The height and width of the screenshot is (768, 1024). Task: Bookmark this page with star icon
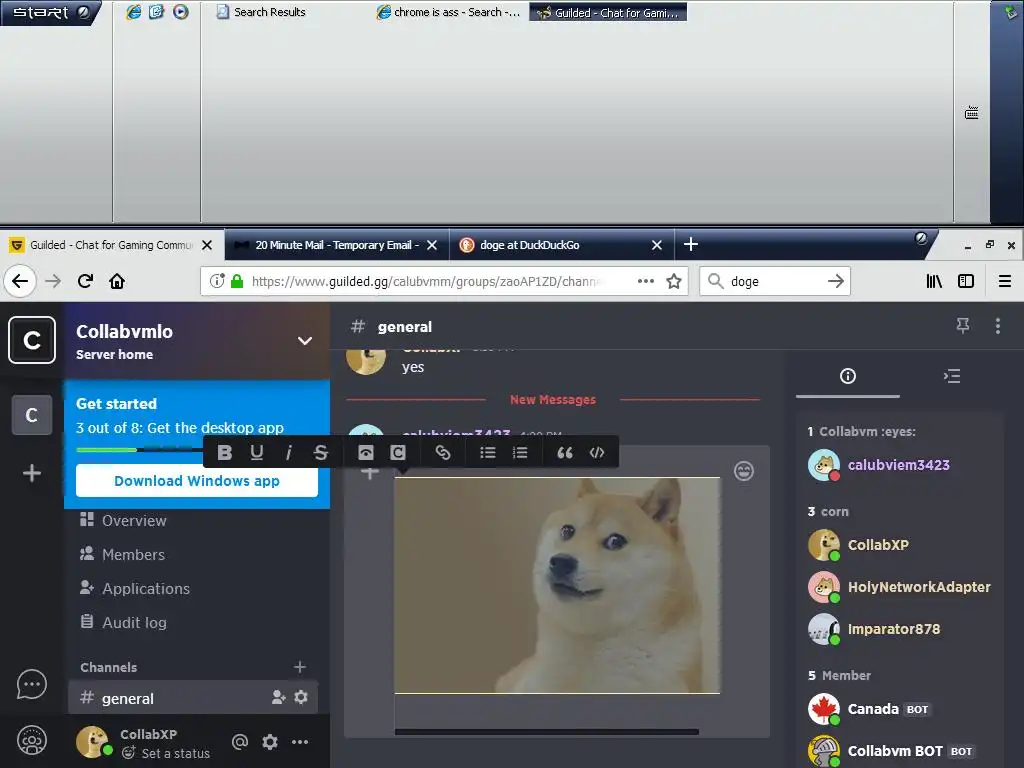coord(673,281)
